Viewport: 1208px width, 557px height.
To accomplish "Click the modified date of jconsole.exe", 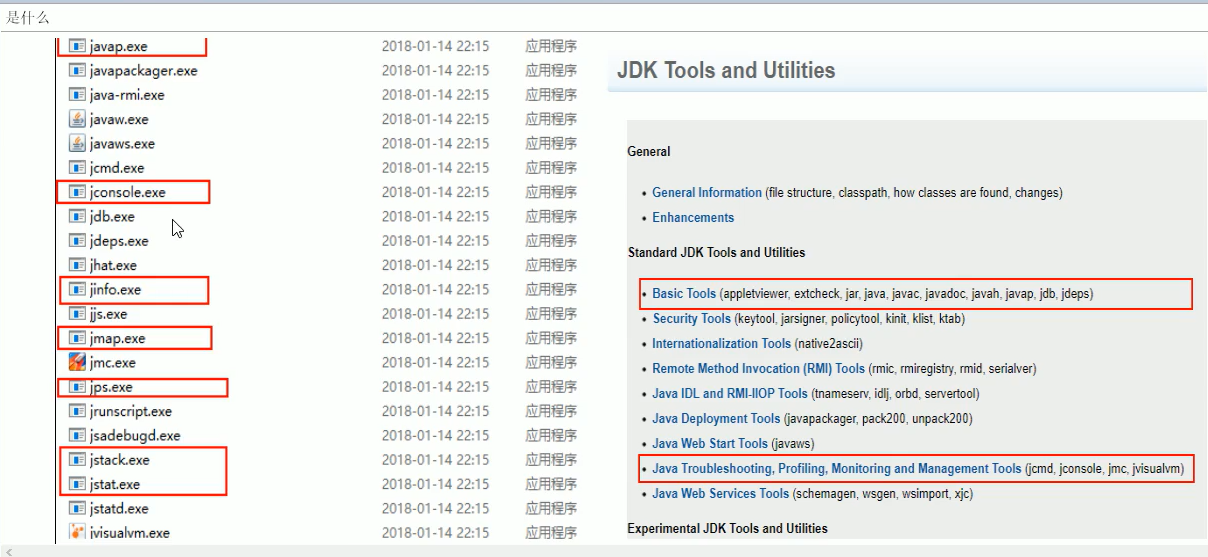I will pyautogui.click(x=435, y=192).
